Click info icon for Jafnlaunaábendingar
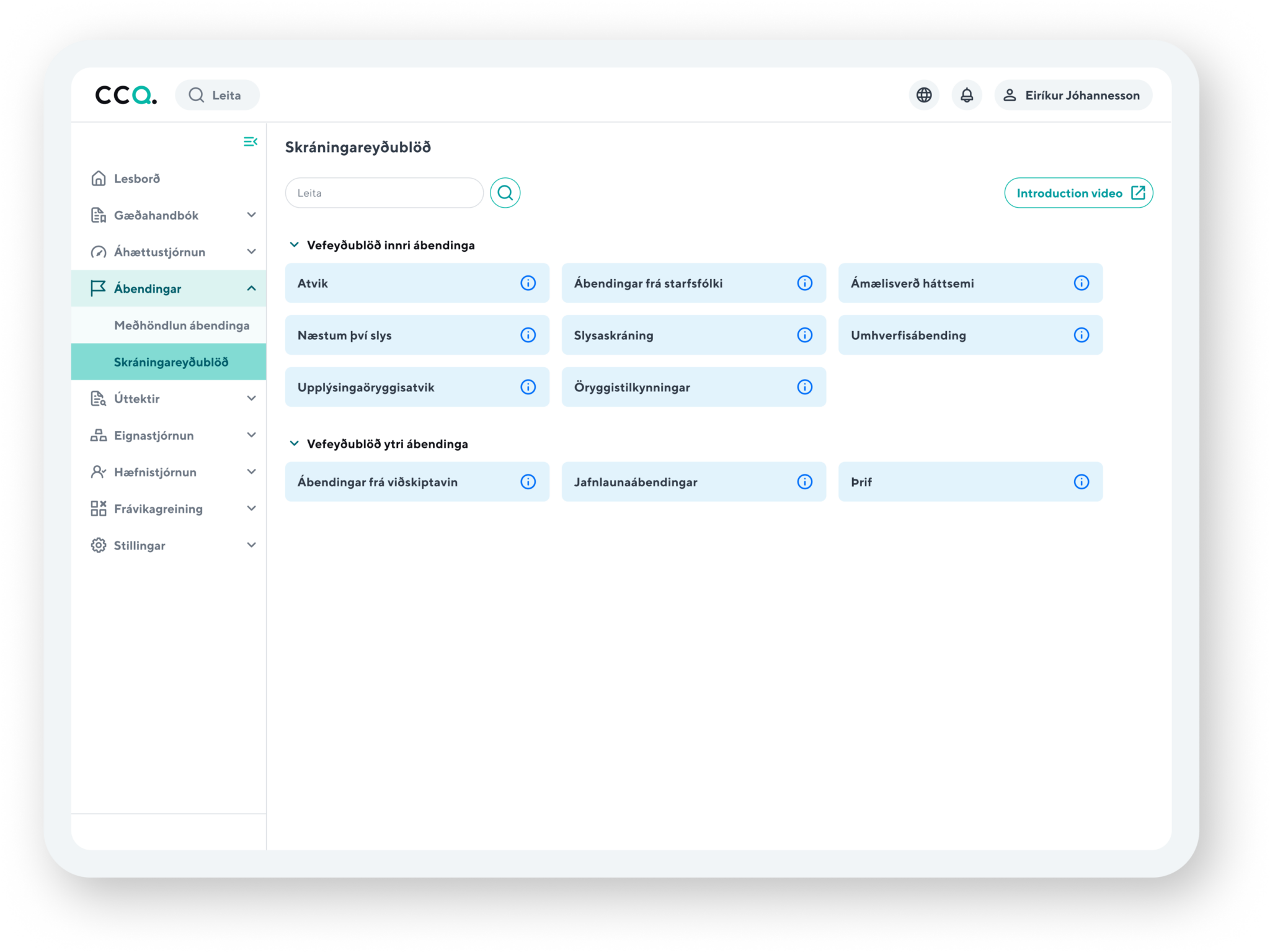Image resolution: width=1270 pixels, height=952 pixels. [804, 482]
